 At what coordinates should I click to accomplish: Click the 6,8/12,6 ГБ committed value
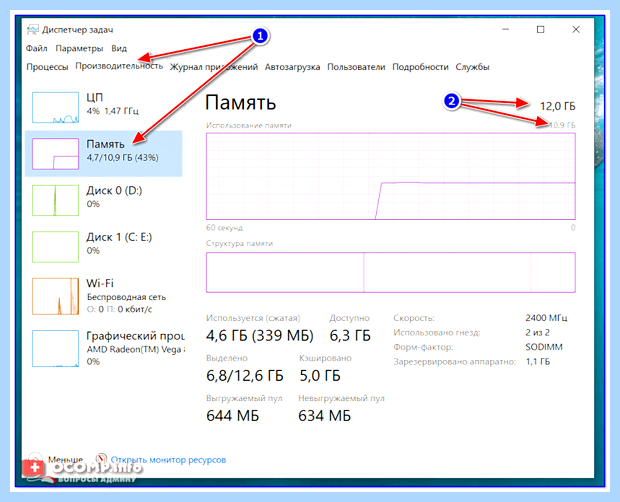pos(245,376)
